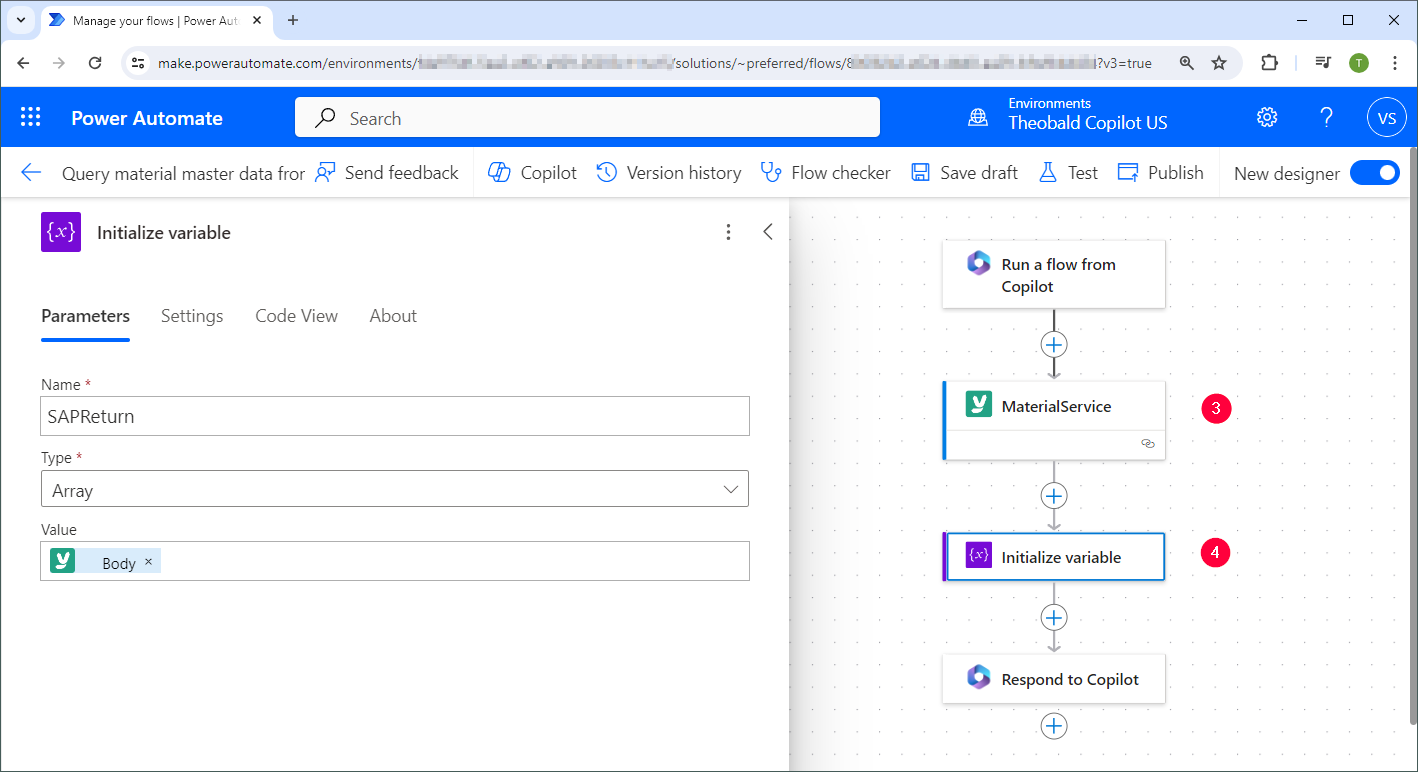
Task: Remove the Body token from Value
Action: (148, 561)
